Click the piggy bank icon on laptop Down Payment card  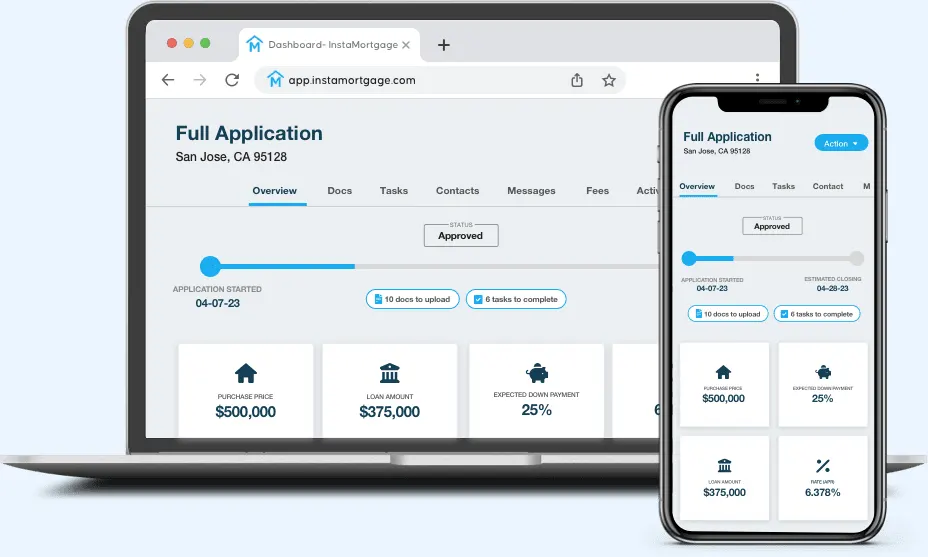[536, 372]
